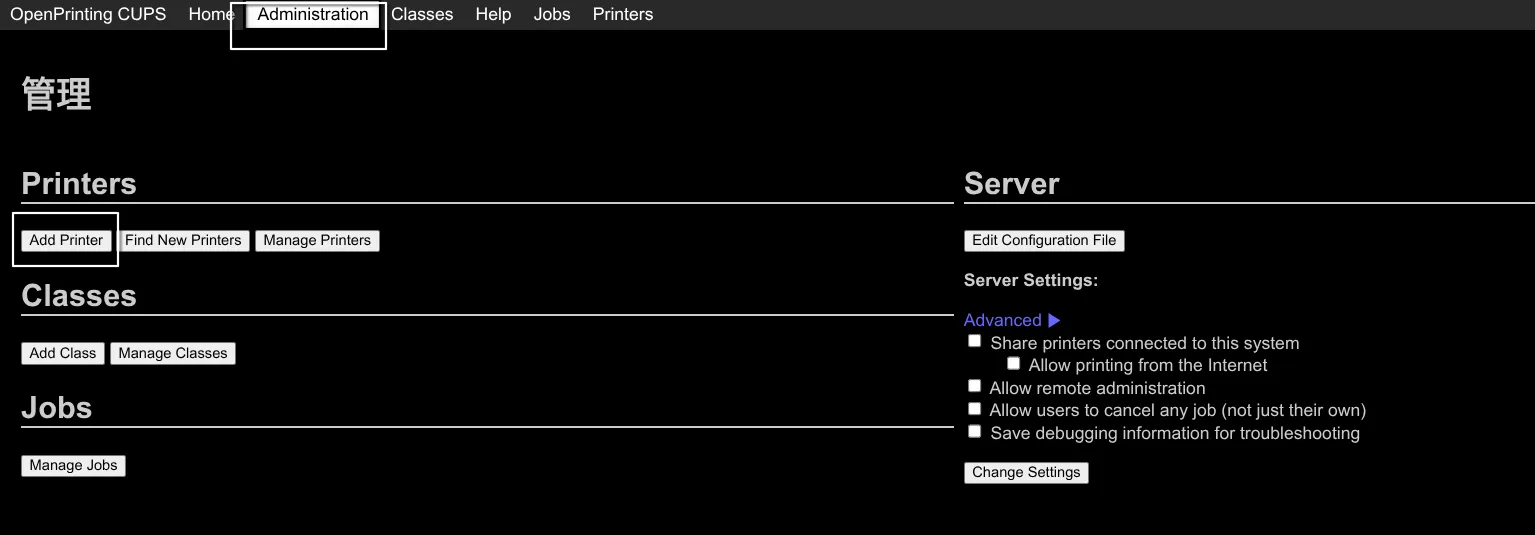Open Manage Printers

tap(317, 240)
